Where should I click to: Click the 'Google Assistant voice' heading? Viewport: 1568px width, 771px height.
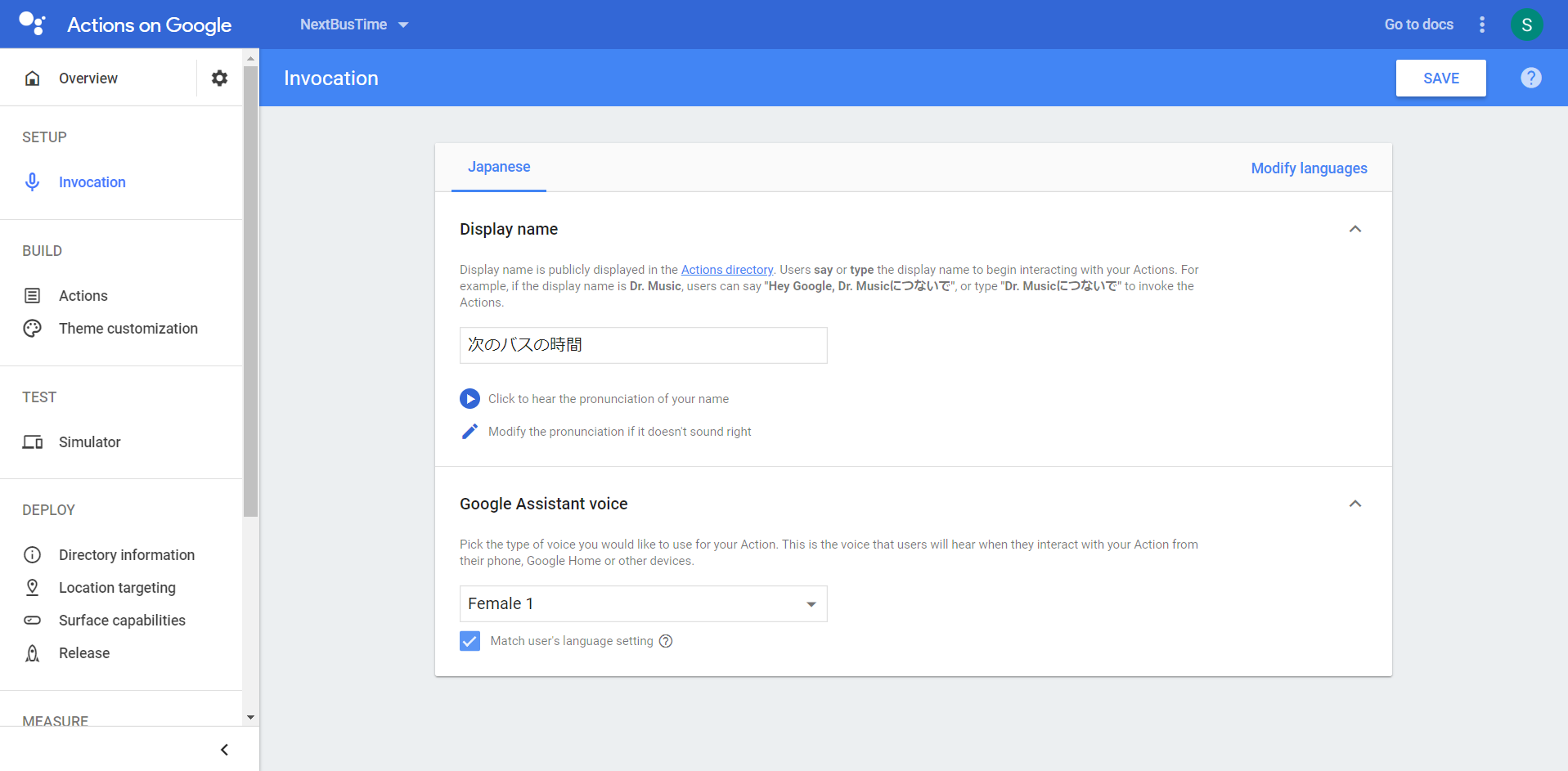(544, 504)
